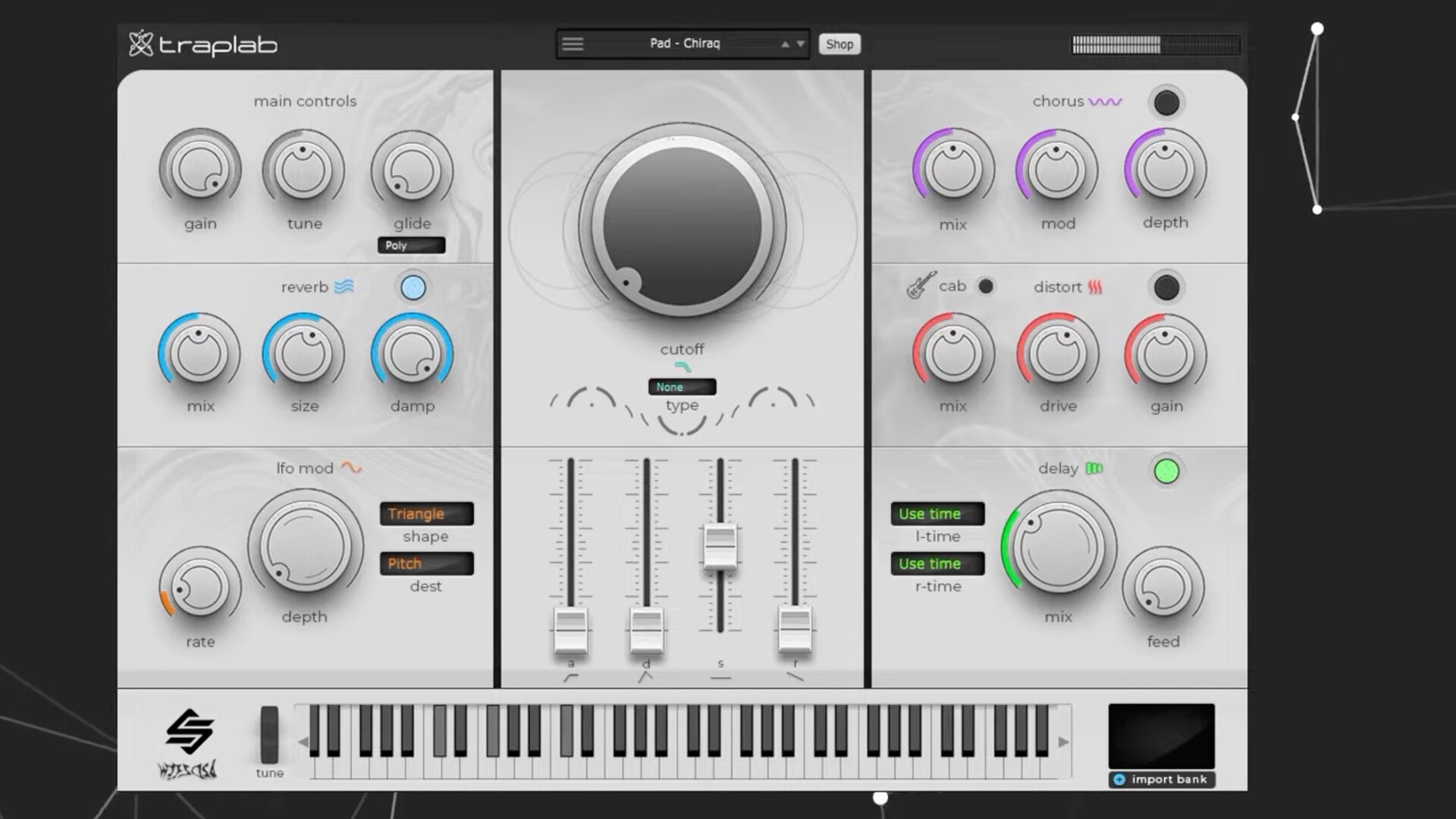Click the distort heat icon
This screenshot has height=819, width=1456.
coord(1095,287)
